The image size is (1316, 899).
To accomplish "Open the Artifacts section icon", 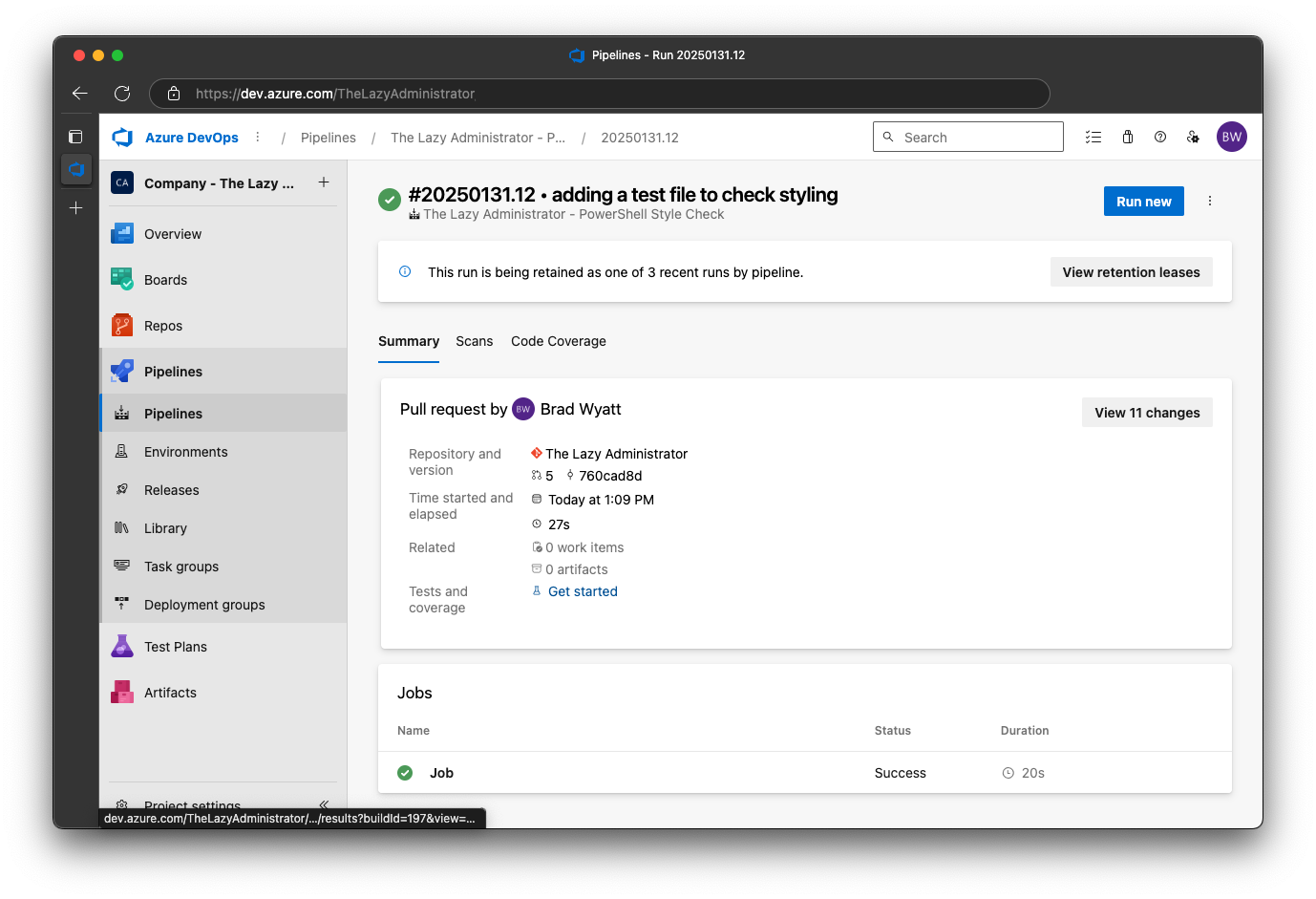I will click(122, 693).
